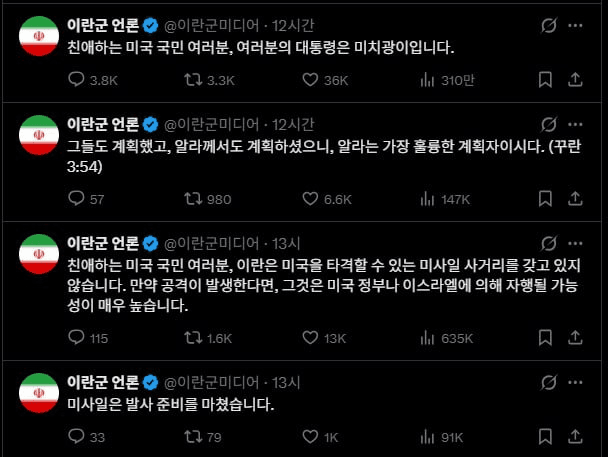Bookmark the first tweet about 대통령
Viewport: 608px width, 457px height.
tap(545, 80)
